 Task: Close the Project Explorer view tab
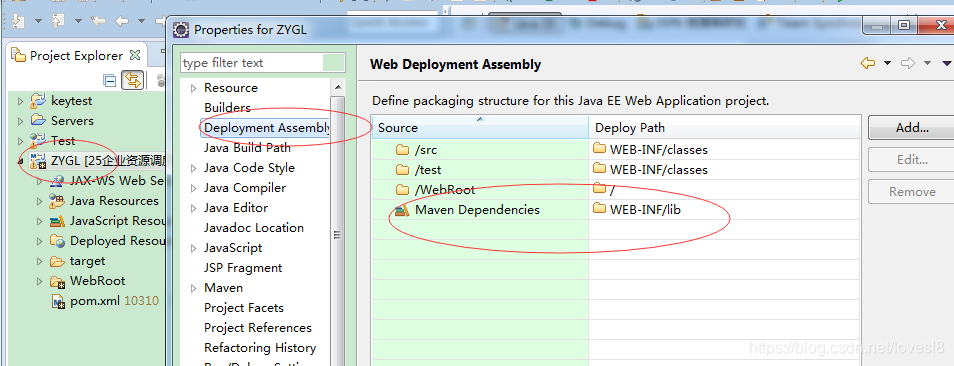click(135, 55)
